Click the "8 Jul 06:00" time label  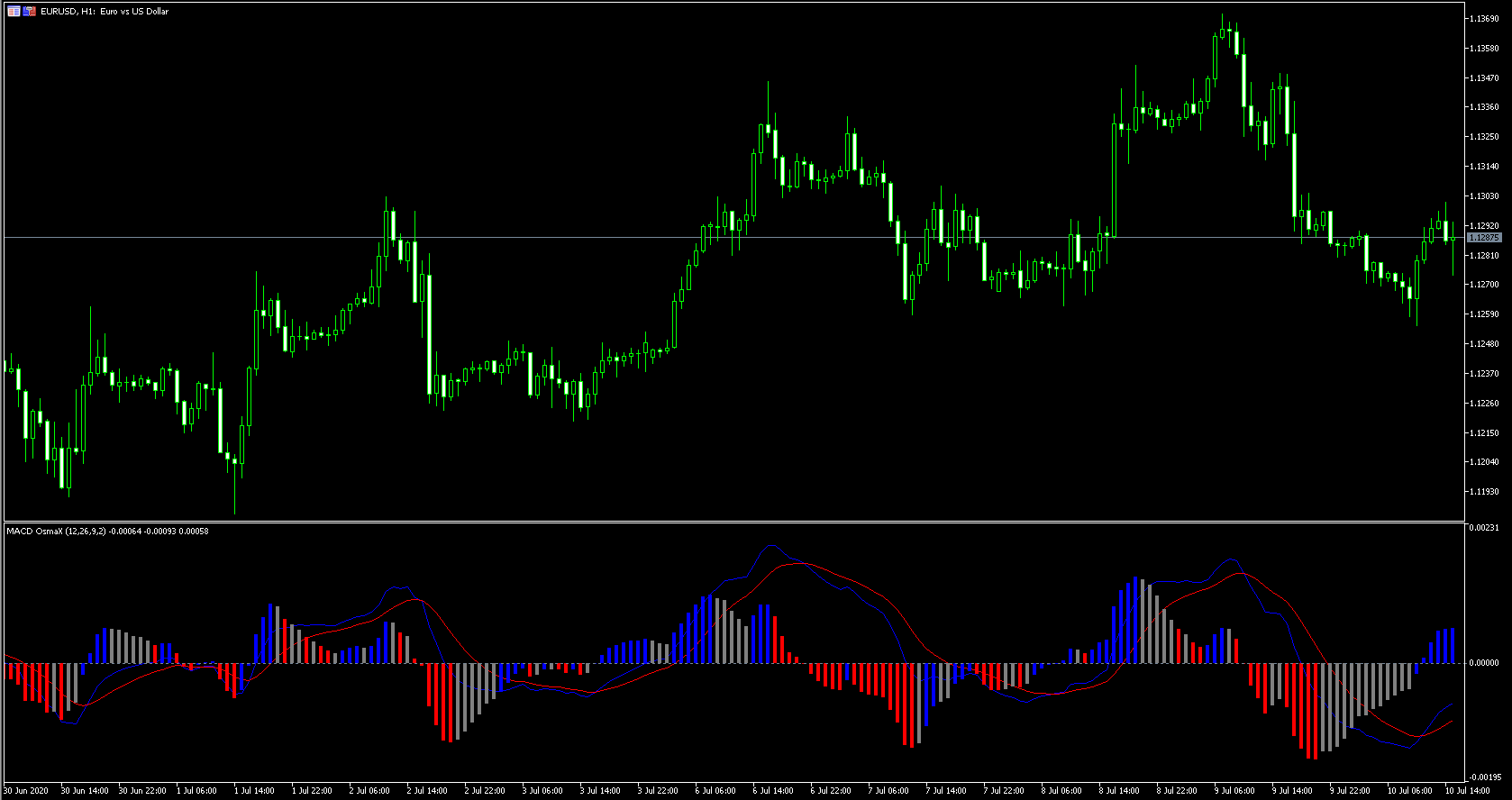tap(1061, 791)
